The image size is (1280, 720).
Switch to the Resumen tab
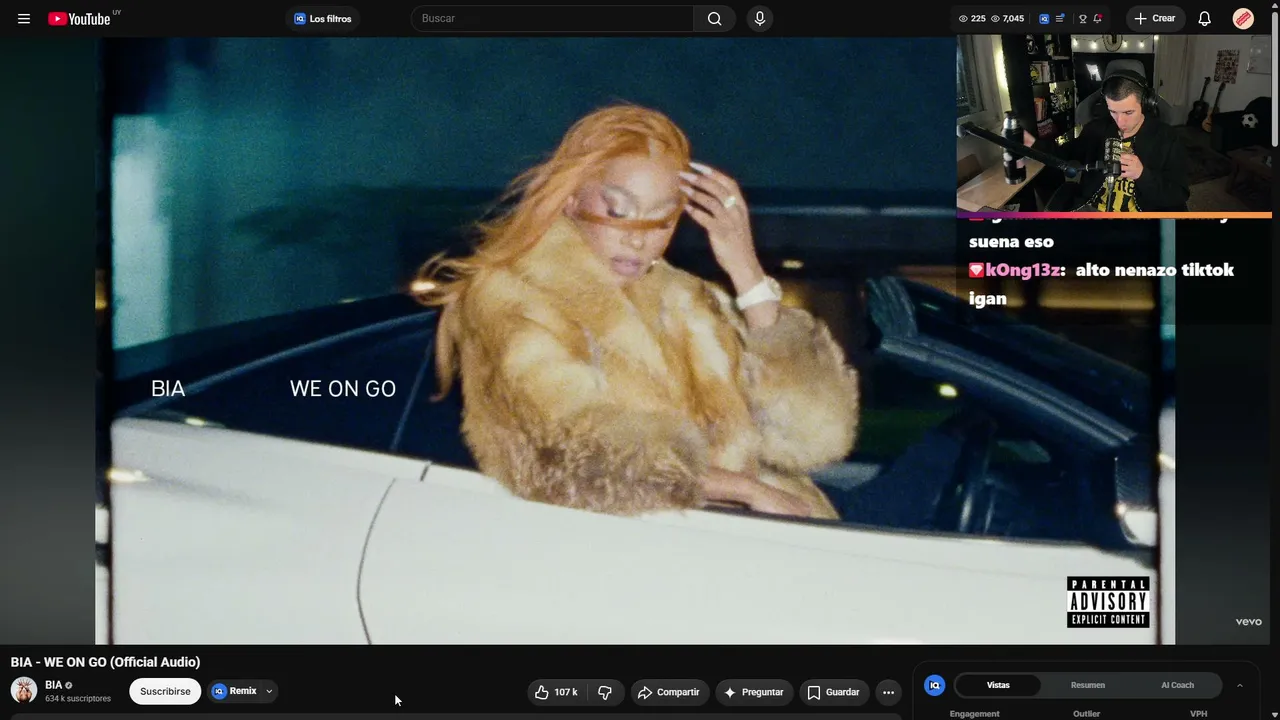pos(1088,685)
